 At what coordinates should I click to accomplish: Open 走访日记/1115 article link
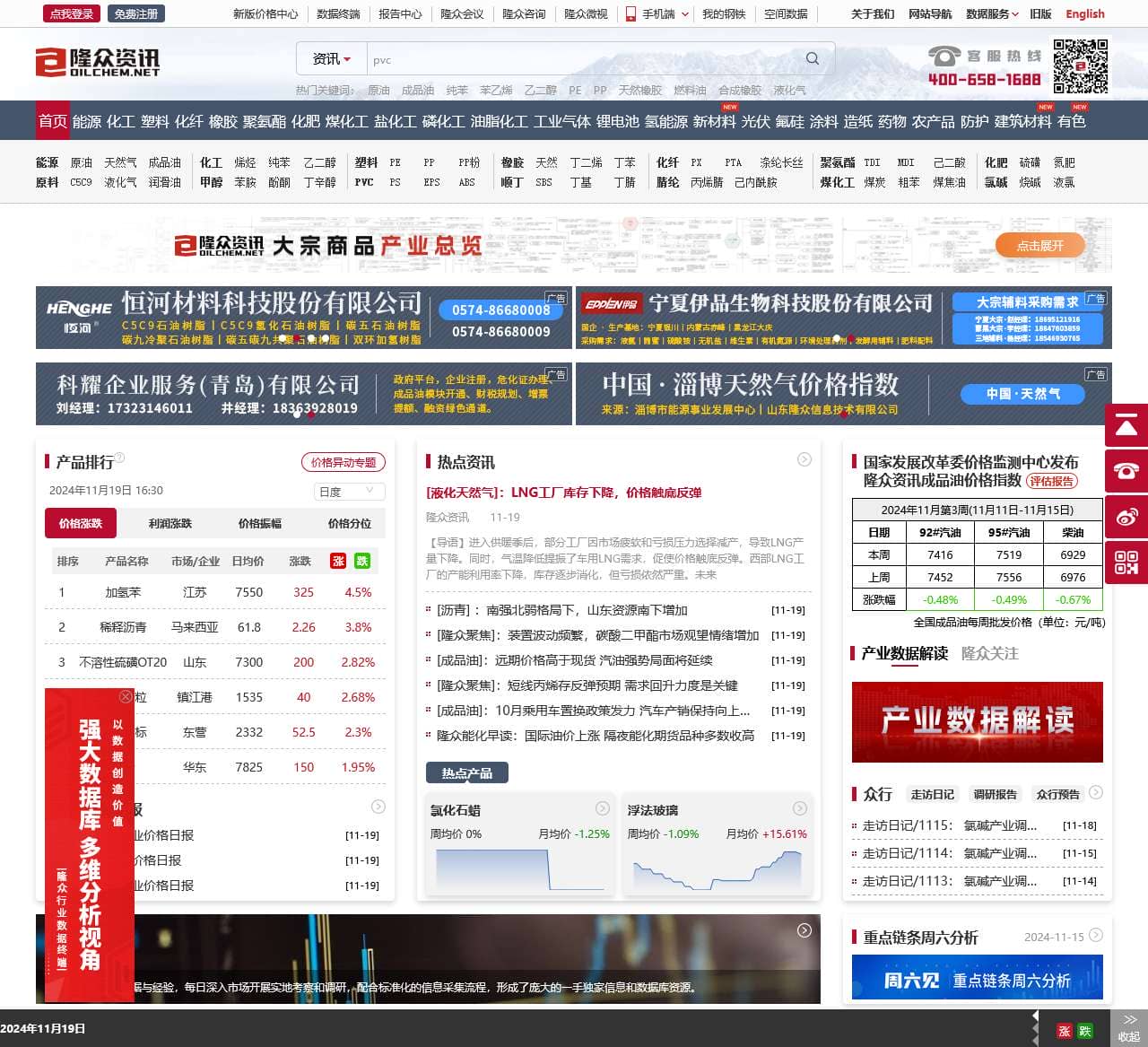(x=950, y=825)
